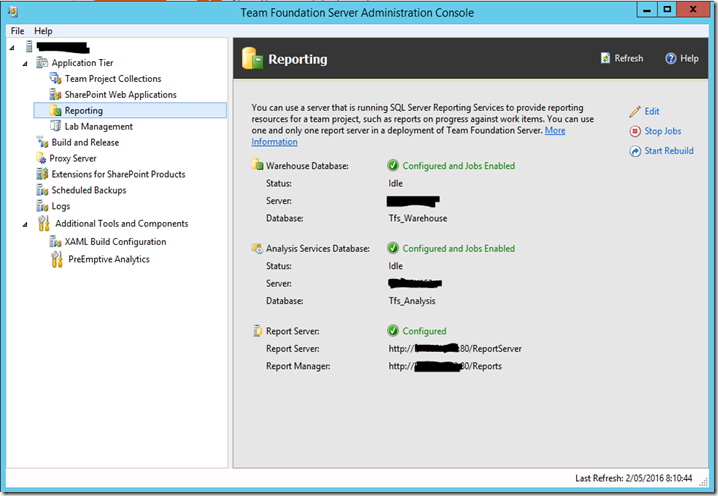
Task: Click the Proxy Server icon
Action: (42, 158)
